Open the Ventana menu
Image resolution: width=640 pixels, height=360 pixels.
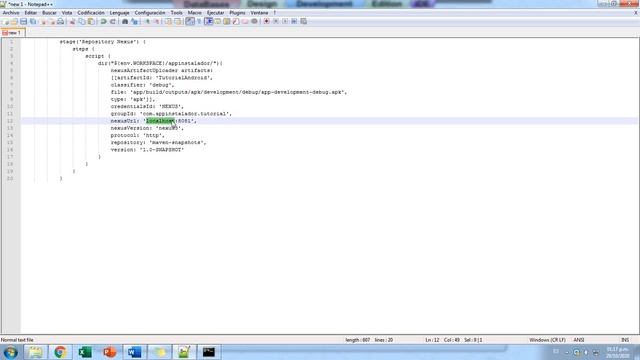tap(260, 13)
